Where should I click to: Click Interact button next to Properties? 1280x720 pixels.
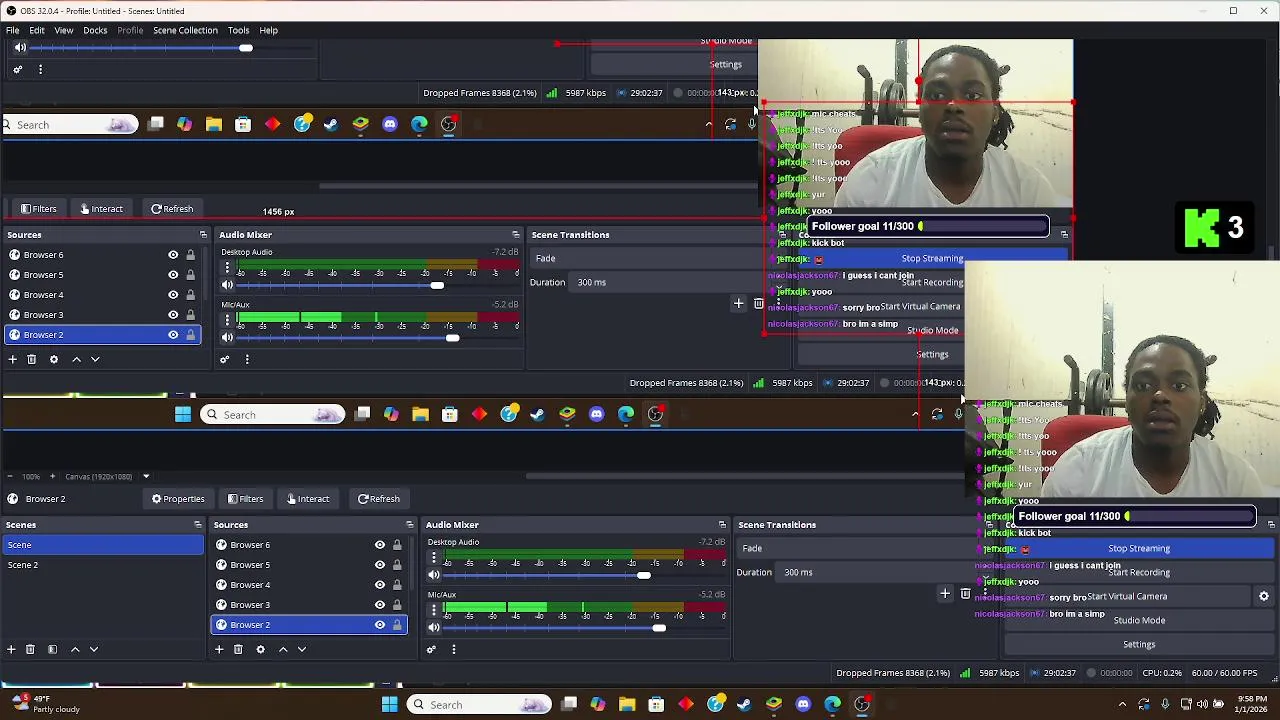tap(308, 499)
